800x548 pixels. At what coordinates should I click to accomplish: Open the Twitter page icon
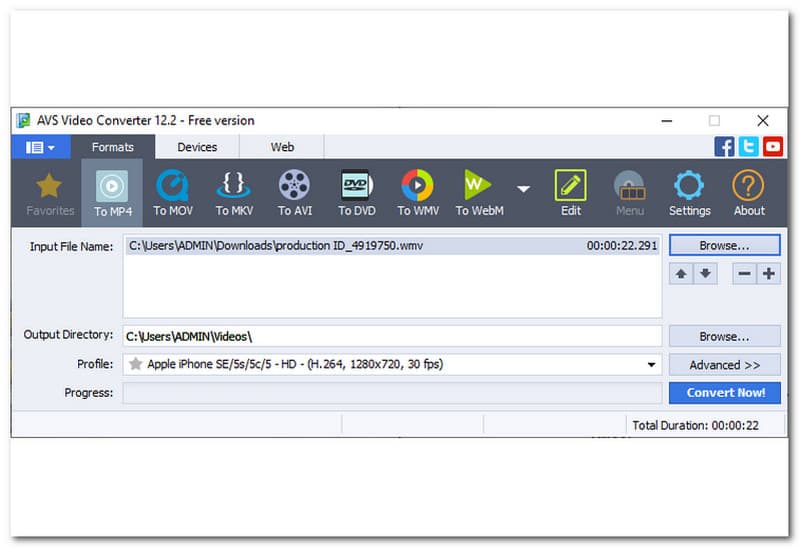(748, 147)
